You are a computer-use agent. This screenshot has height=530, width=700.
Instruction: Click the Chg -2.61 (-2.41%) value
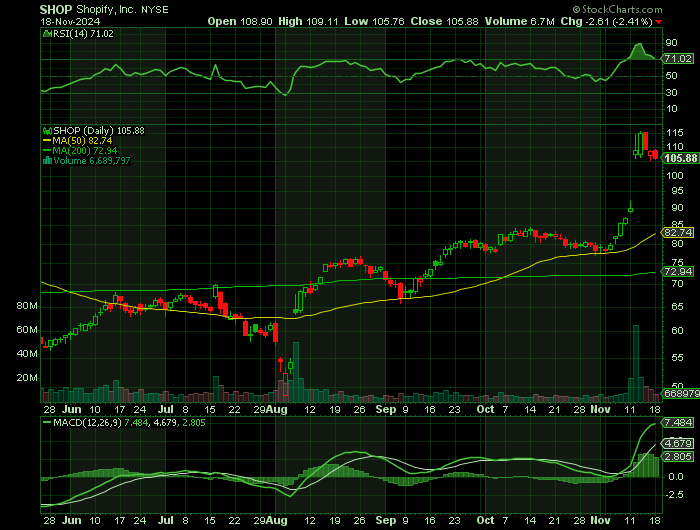coord(606,21)
